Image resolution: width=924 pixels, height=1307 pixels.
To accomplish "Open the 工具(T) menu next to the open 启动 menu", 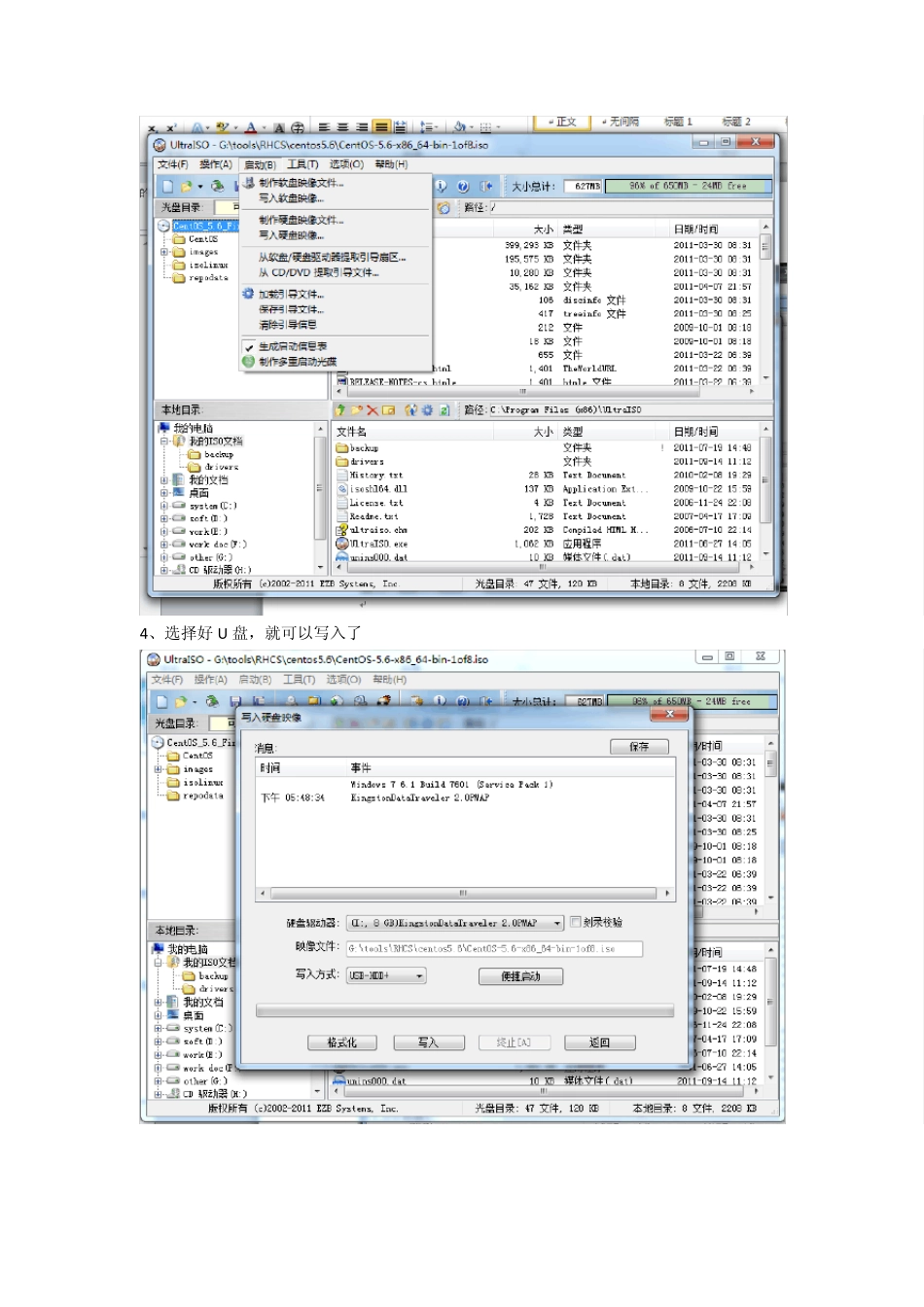I will 302,164.
